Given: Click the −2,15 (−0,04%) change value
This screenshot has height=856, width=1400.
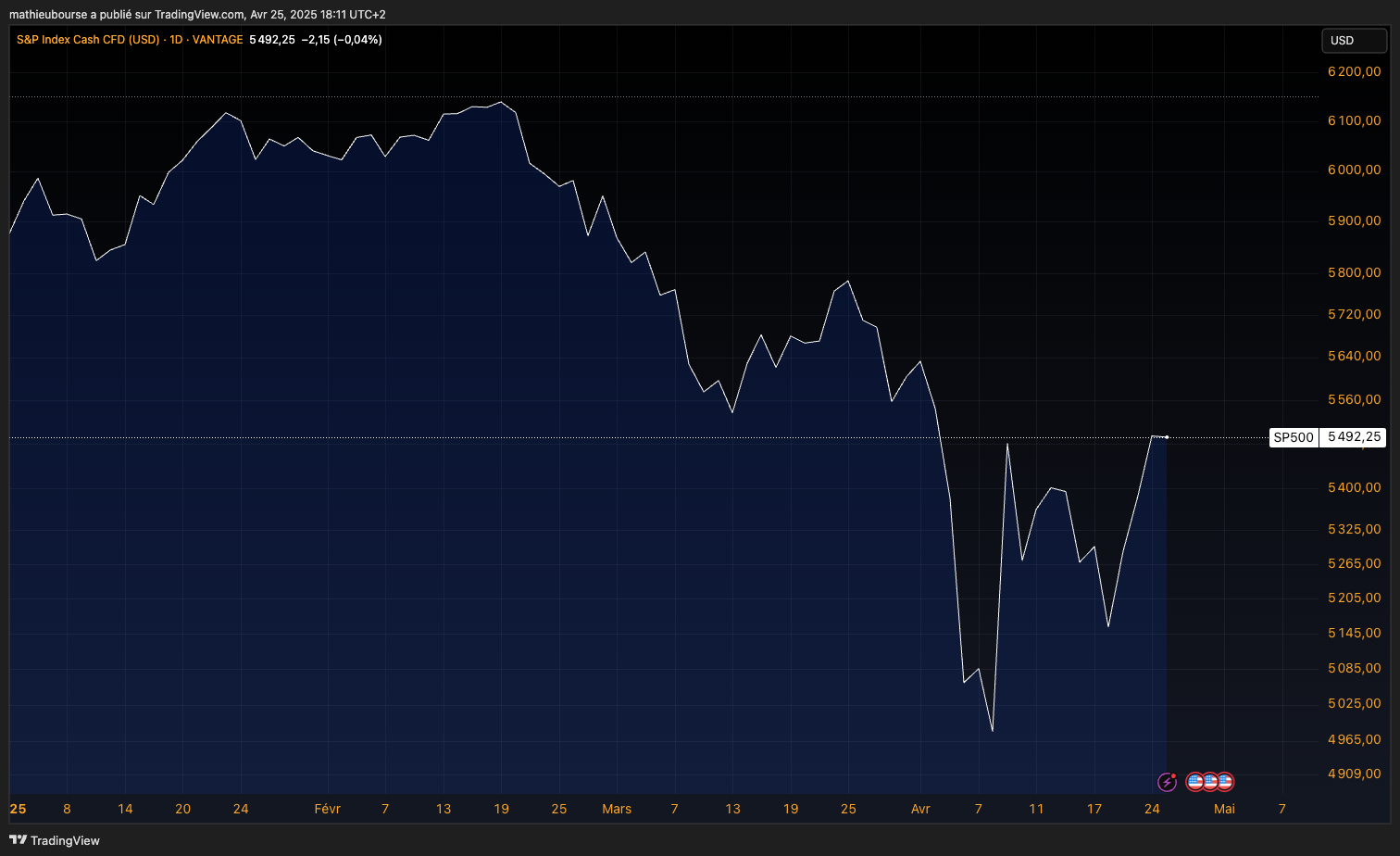Looking at the screenshot, I should [342, 40].
